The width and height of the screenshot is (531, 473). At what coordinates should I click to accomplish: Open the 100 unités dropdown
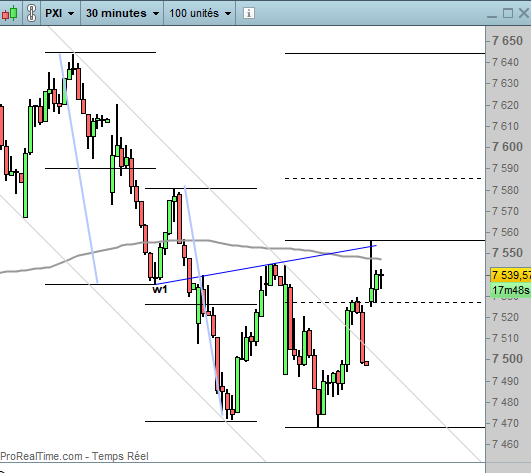[200, 13]
